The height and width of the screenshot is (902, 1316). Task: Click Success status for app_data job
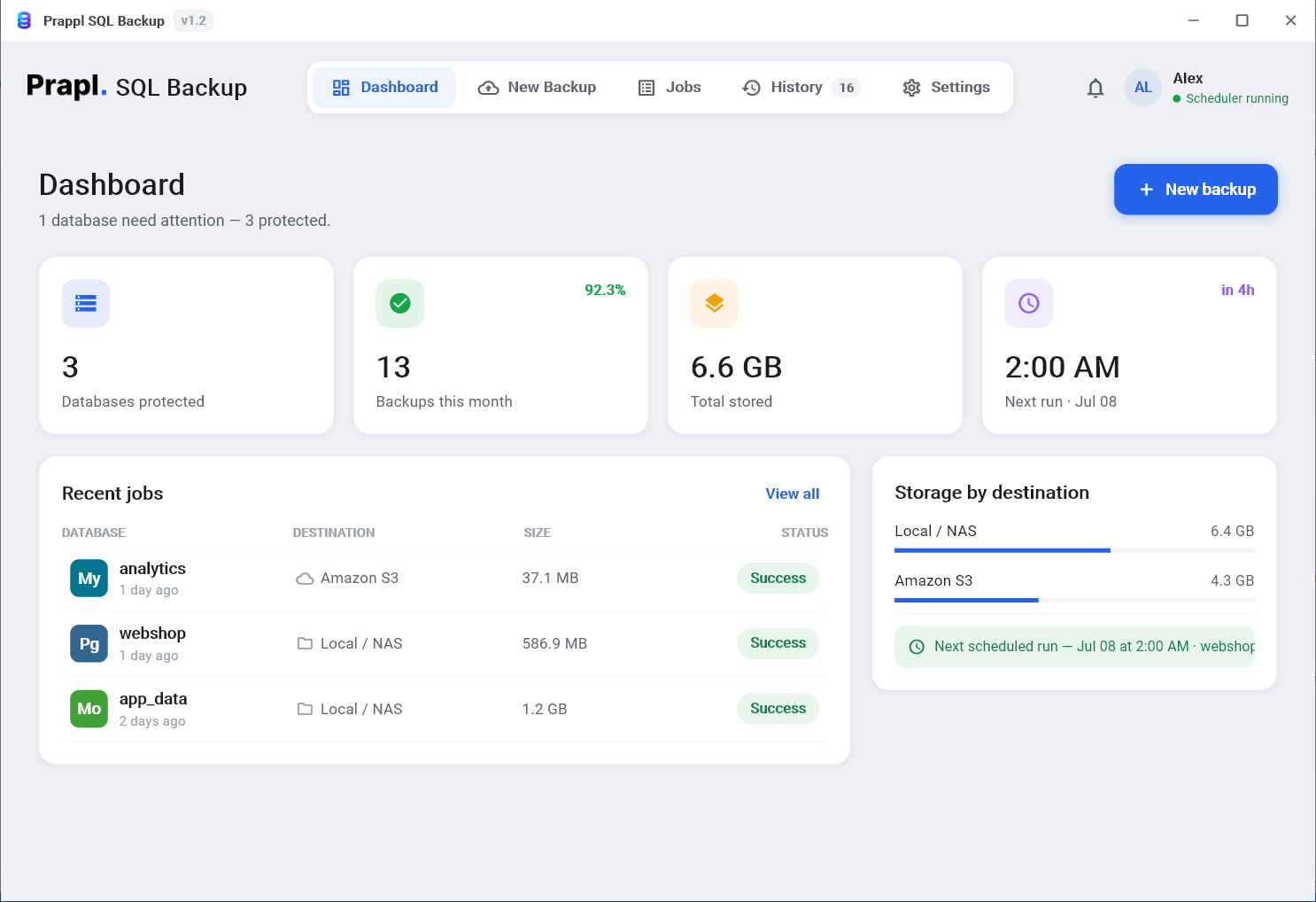[778, 709]
